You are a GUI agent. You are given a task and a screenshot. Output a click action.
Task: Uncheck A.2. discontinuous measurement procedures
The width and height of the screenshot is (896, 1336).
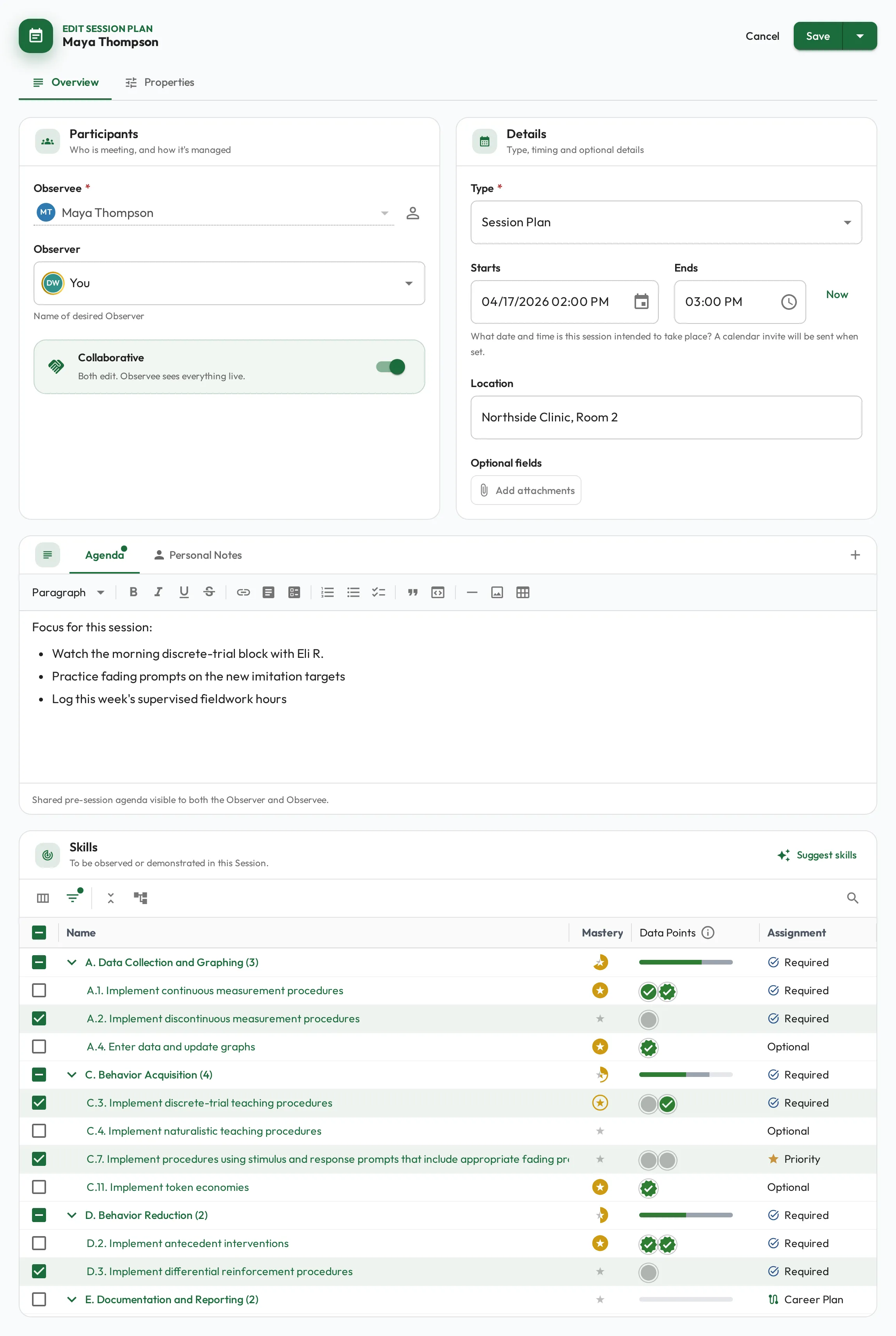click(x=39, y=1018)
